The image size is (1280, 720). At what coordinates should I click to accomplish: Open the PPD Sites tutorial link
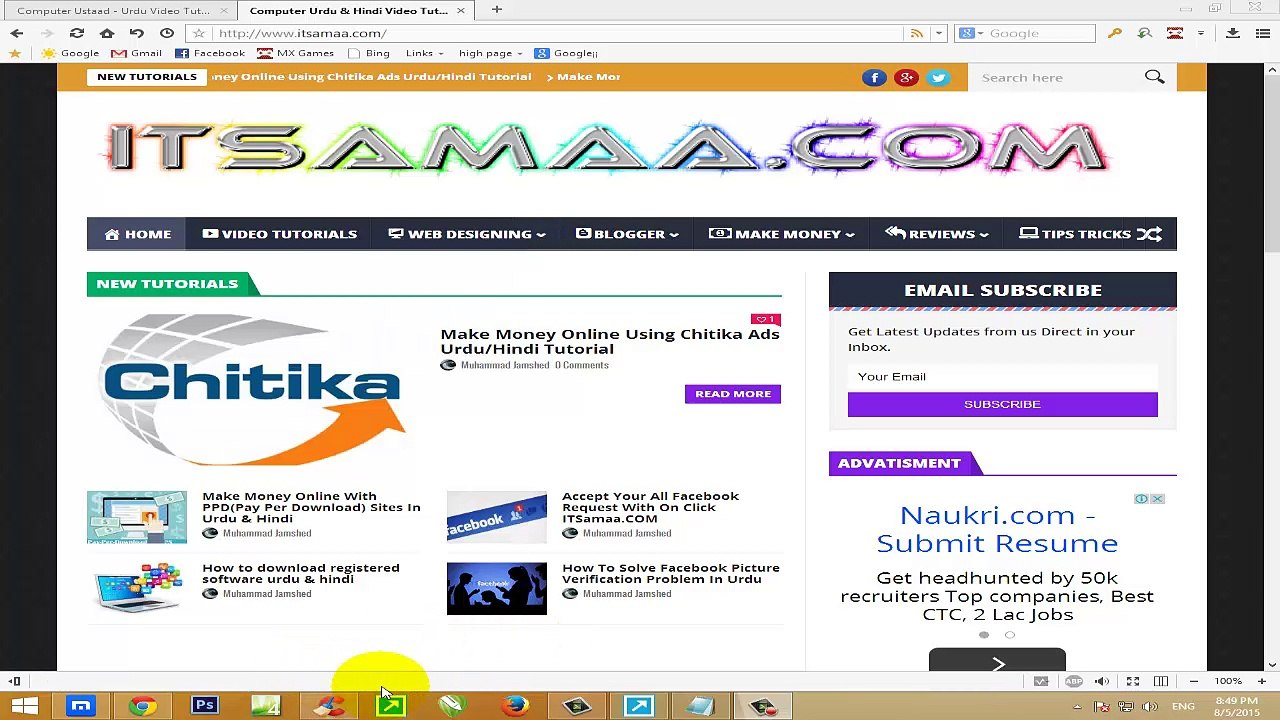[x=311, y=507]
